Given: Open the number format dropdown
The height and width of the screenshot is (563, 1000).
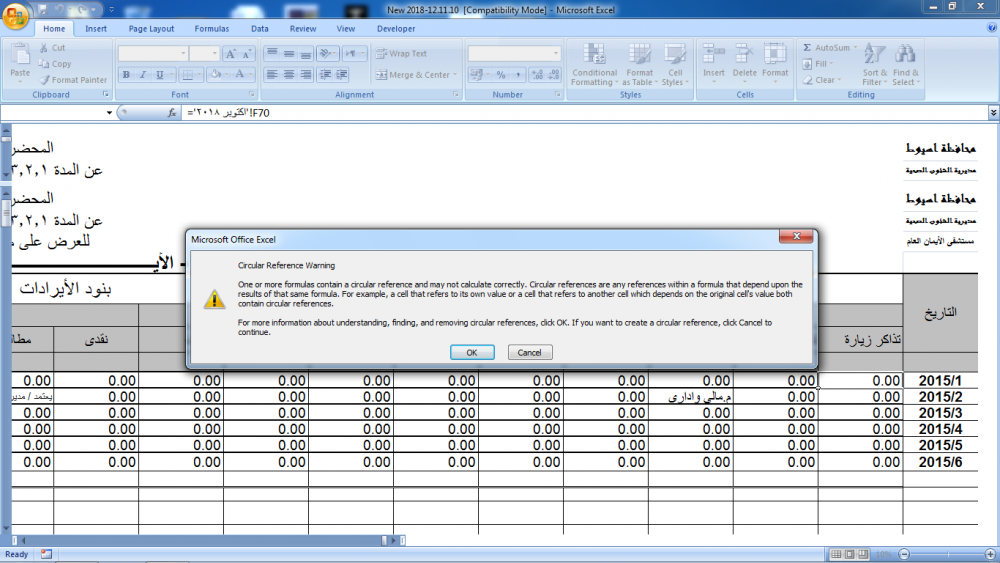Looking at the screenshot, I should pyautogui.click(x=556, y=54).
